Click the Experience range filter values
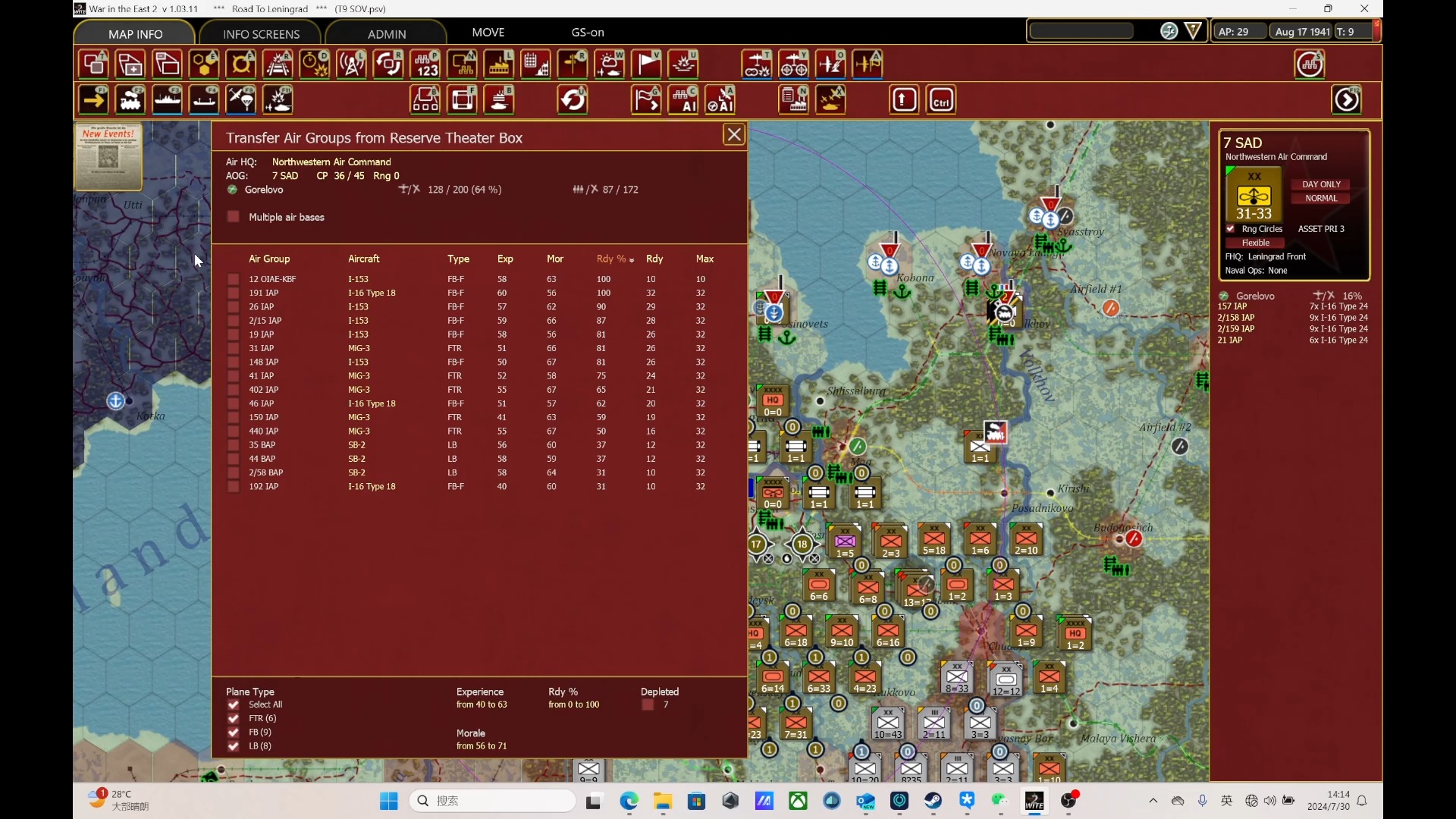Screen dimensions: 1456x819 click(x=482, y=705)
